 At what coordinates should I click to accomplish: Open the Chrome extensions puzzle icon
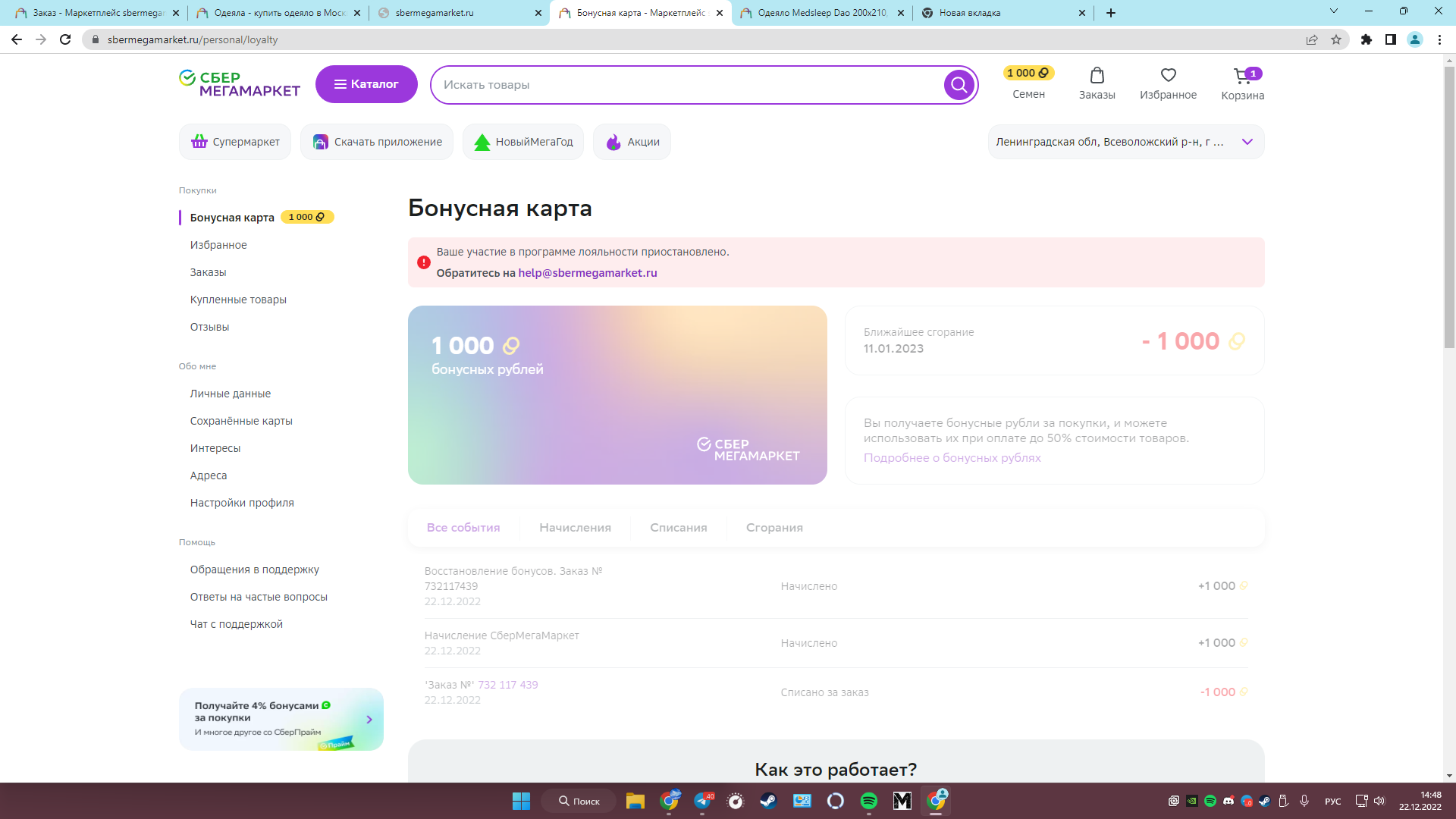click(x=1367, y=39)
